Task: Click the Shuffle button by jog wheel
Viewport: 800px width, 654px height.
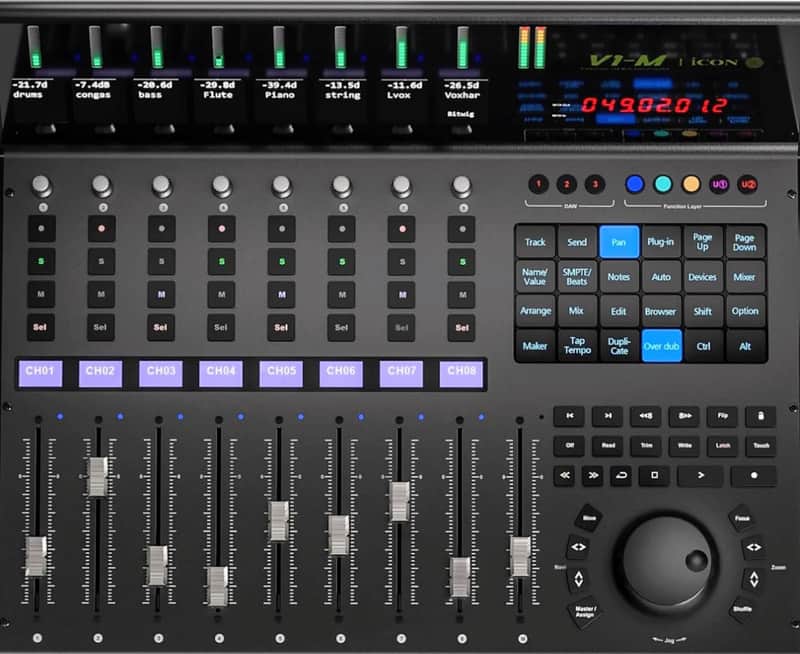Action: (x=742, y=610)
